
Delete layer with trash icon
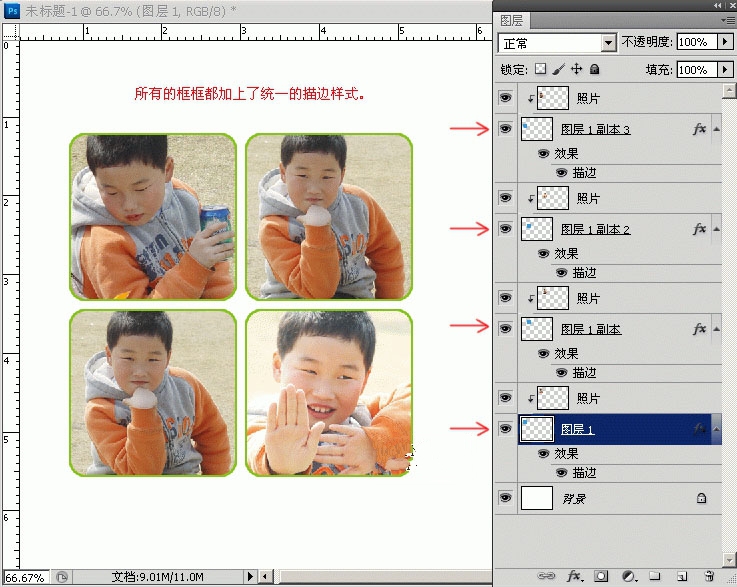[x=709, y=576]
